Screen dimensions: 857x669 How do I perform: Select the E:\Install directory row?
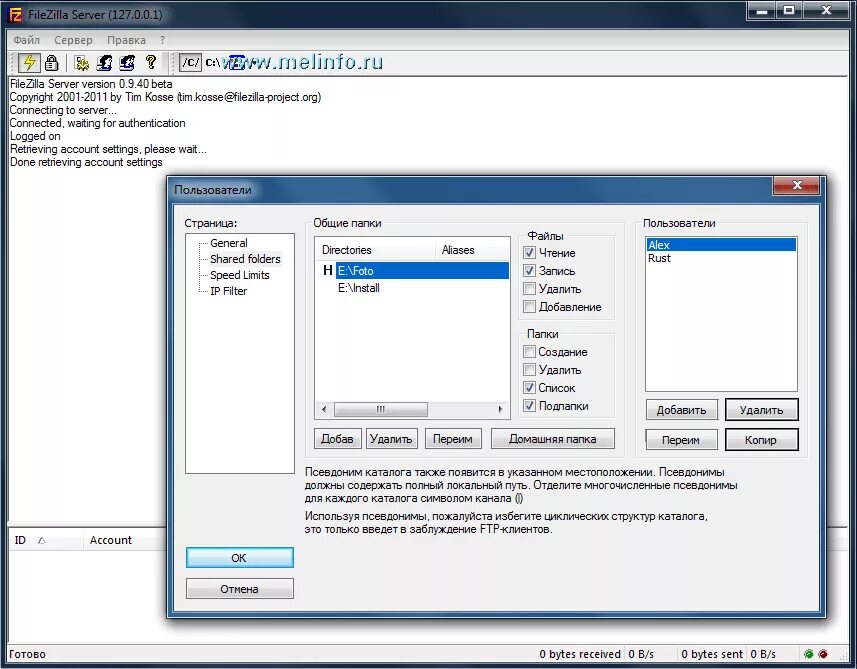[x=359, y=288]
